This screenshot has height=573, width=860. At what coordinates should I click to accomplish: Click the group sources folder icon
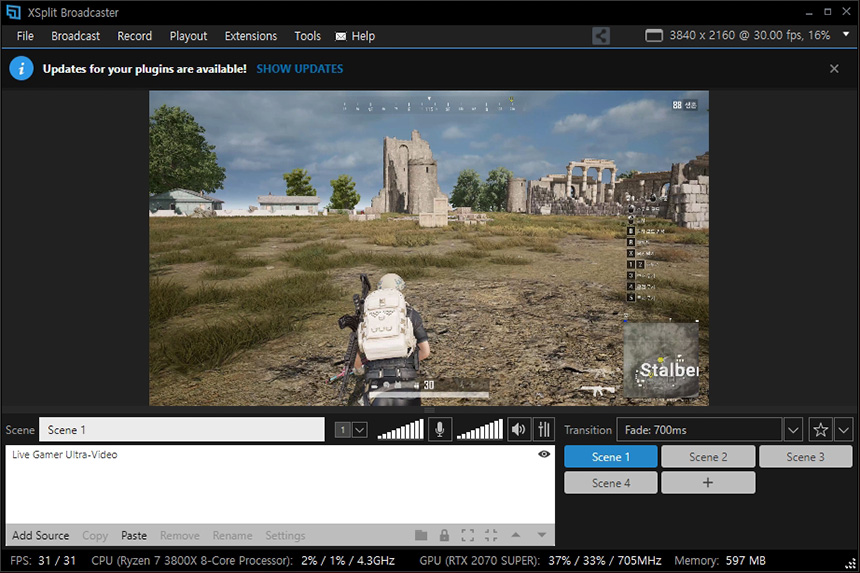coord(421,535)
